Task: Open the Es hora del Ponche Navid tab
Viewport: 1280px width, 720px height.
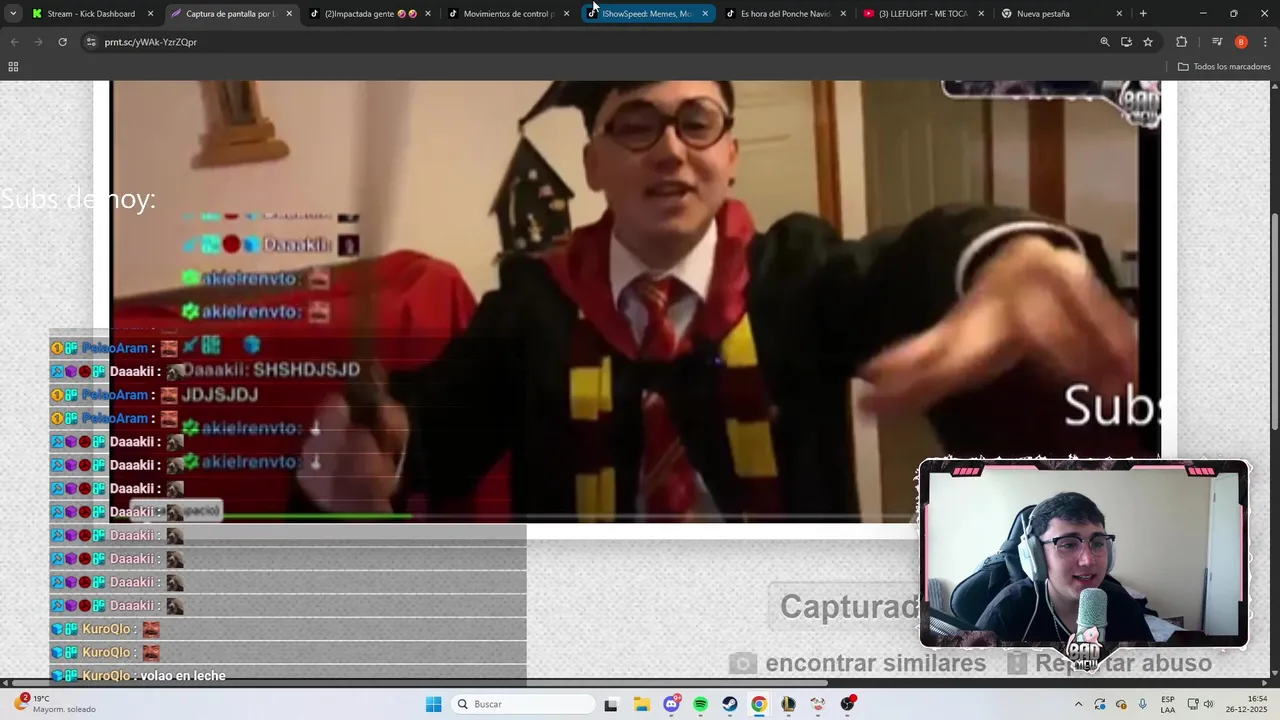Action: click(785, 14)
